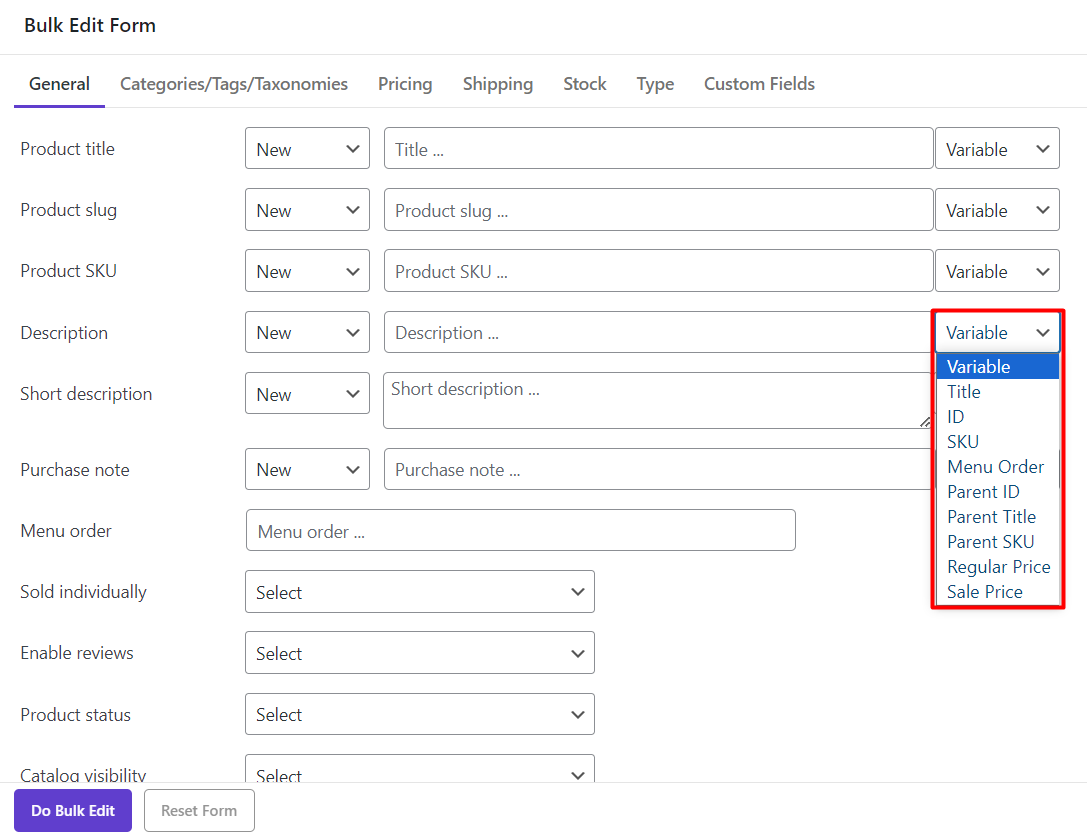Image resolution: width=1087 pixels, height=837 pixels.
Task: Choose Regular Price in the variable list
Action: [998, 567]
